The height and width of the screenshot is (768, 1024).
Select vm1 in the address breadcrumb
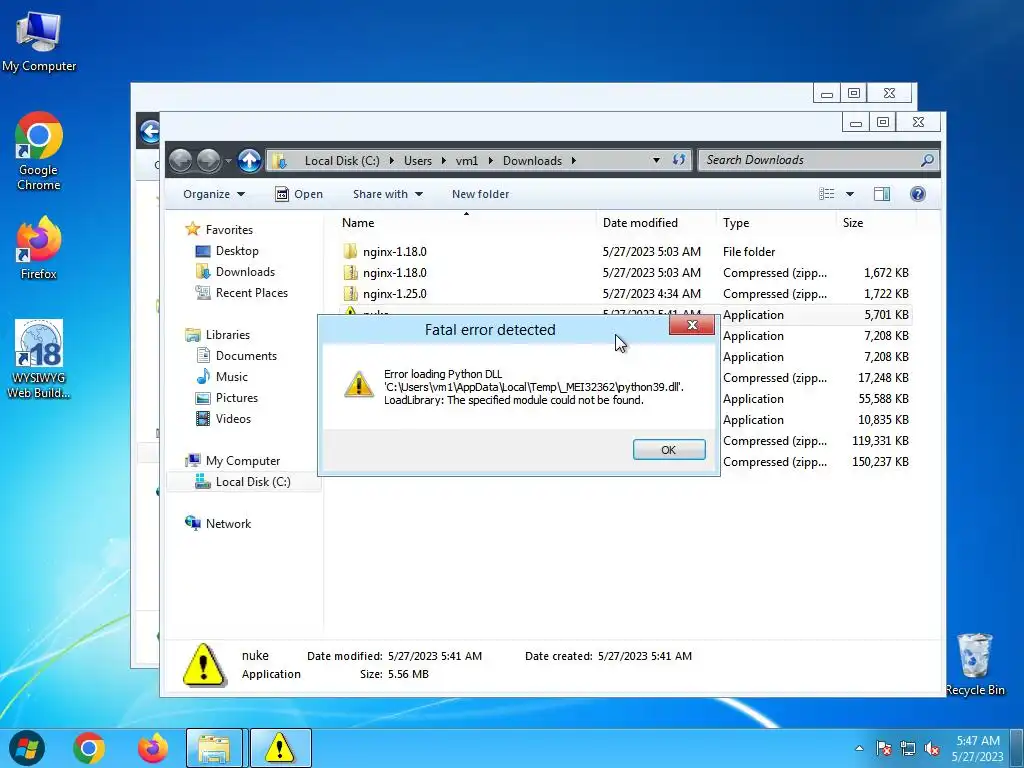click(466, 161)
